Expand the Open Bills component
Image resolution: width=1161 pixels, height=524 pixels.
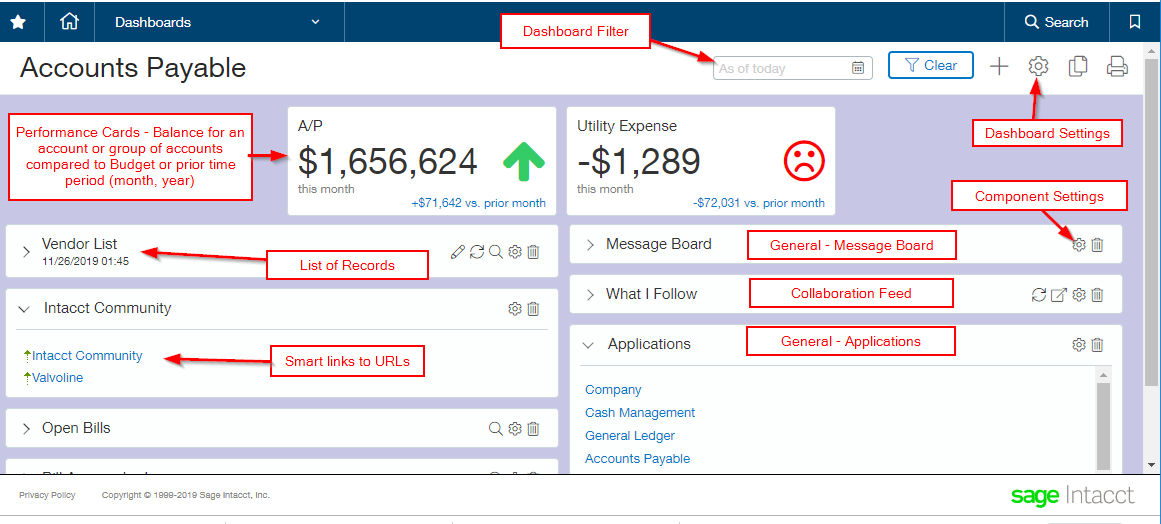27,429
